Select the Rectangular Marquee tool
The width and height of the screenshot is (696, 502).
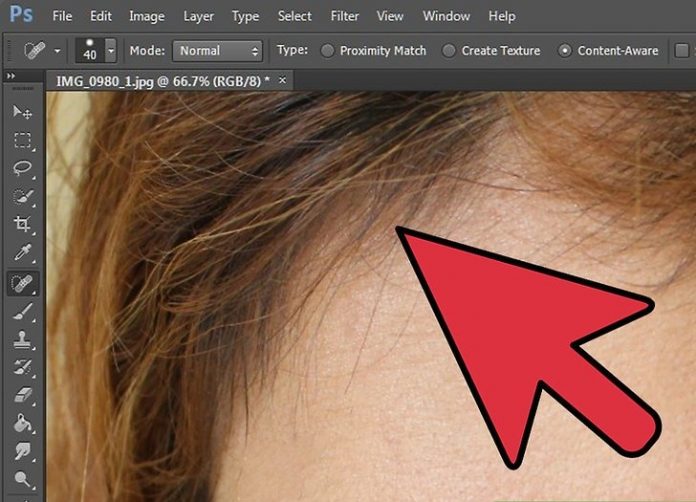pos(22,141)
